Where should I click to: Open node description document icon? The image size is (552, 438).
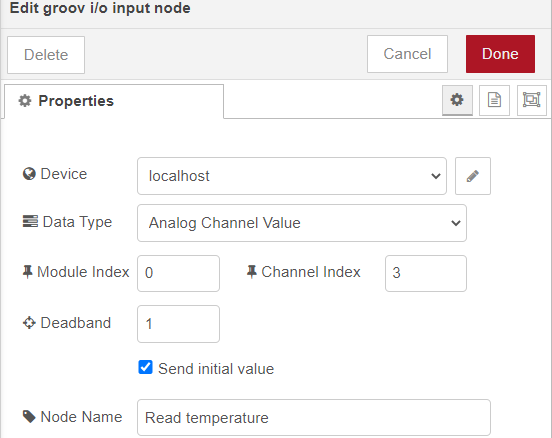(x=494, y=100)
